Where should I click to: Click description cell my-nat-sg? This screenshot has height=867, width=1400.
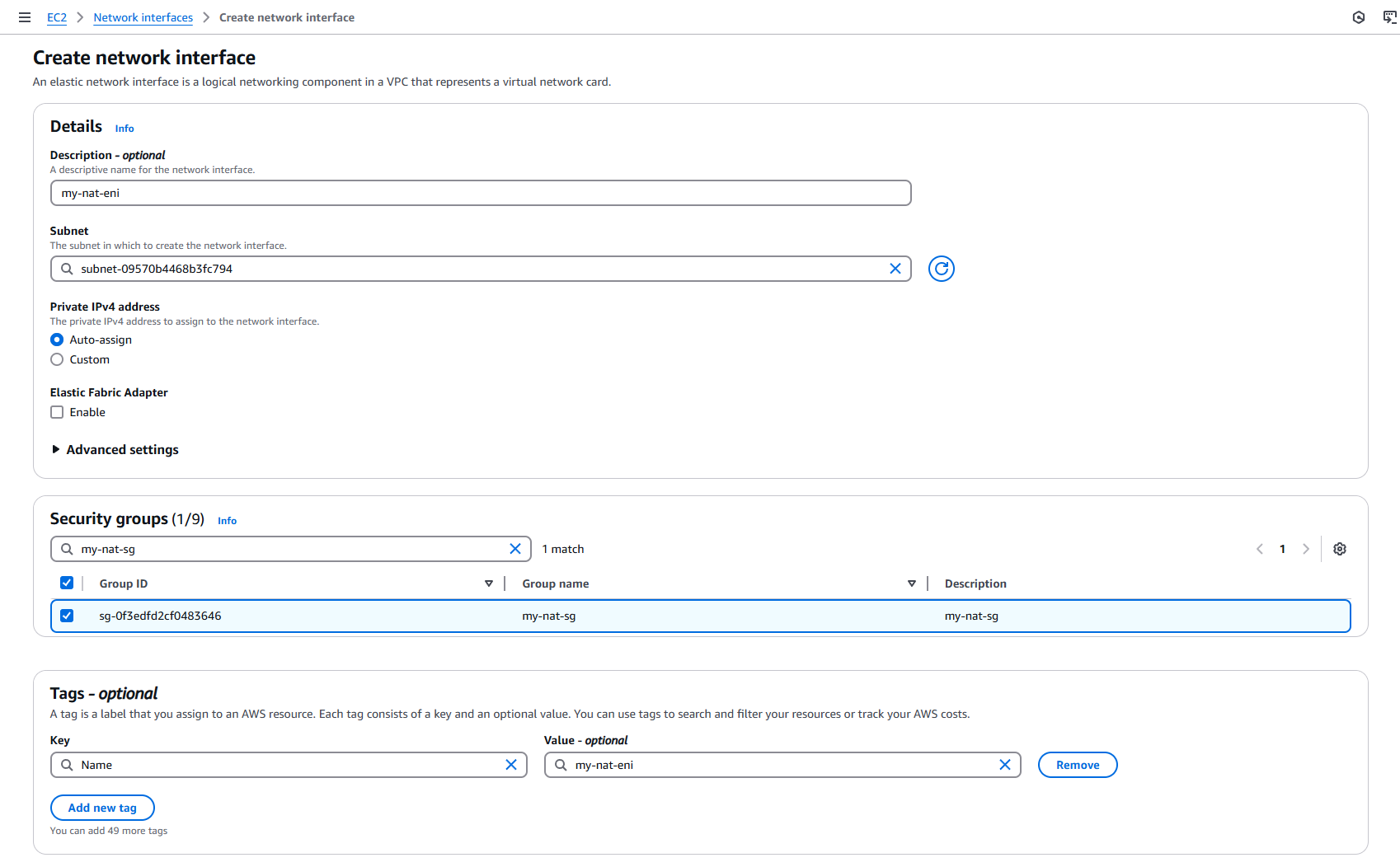[971, 616]
